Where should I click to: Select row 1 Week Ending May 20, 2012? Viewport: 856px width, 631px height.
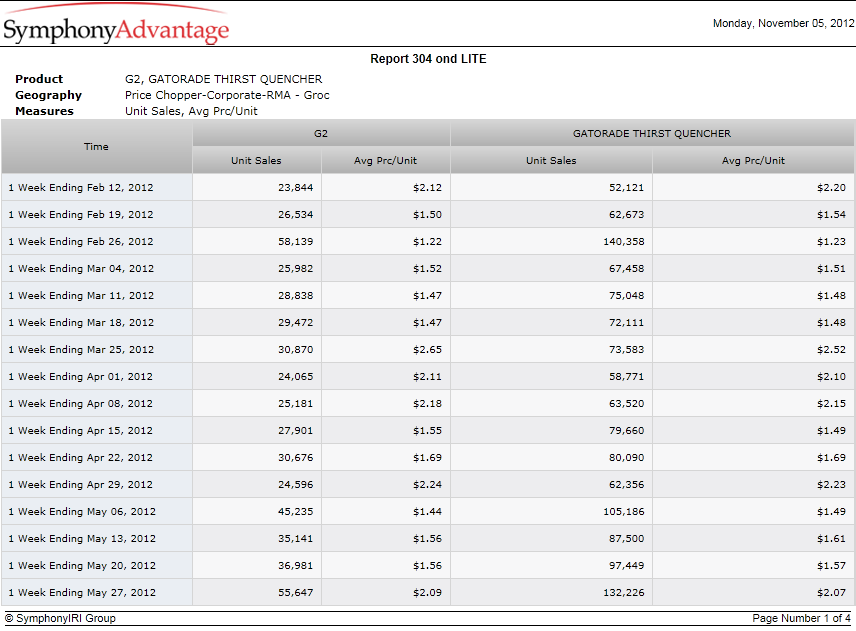(x=428, y=565)
